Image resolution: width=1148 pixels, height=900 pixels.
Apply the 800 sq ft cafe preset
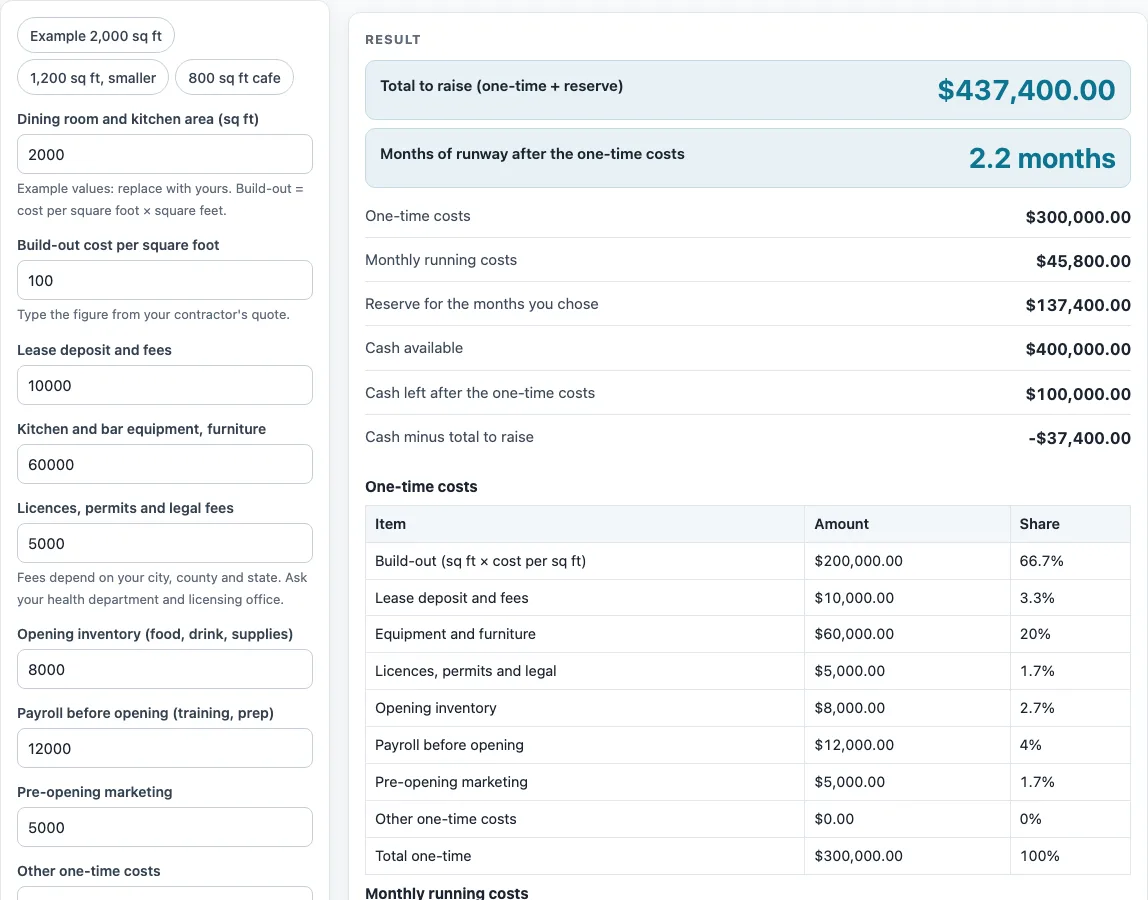click(234, 78)
